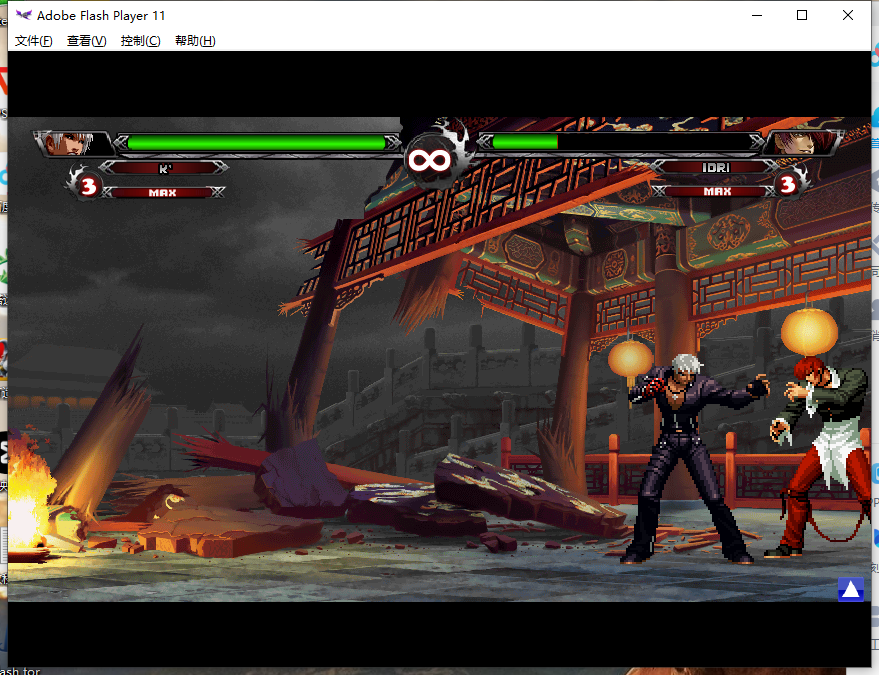Open the 控制(C) menu
879x675 pixels.
click(x=140, y=41)
